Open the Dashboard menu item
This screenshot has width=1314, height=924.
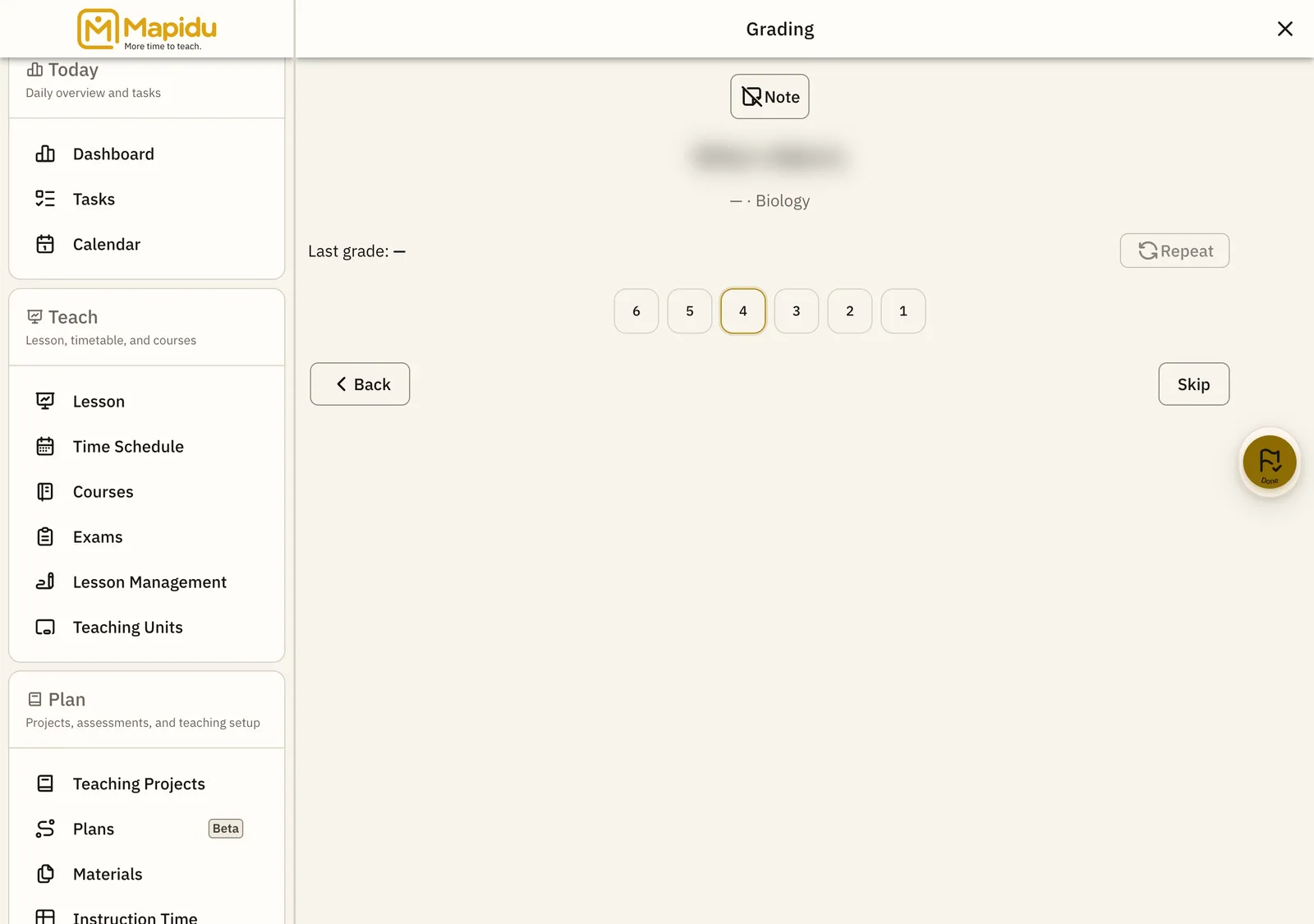coord(146,154)
